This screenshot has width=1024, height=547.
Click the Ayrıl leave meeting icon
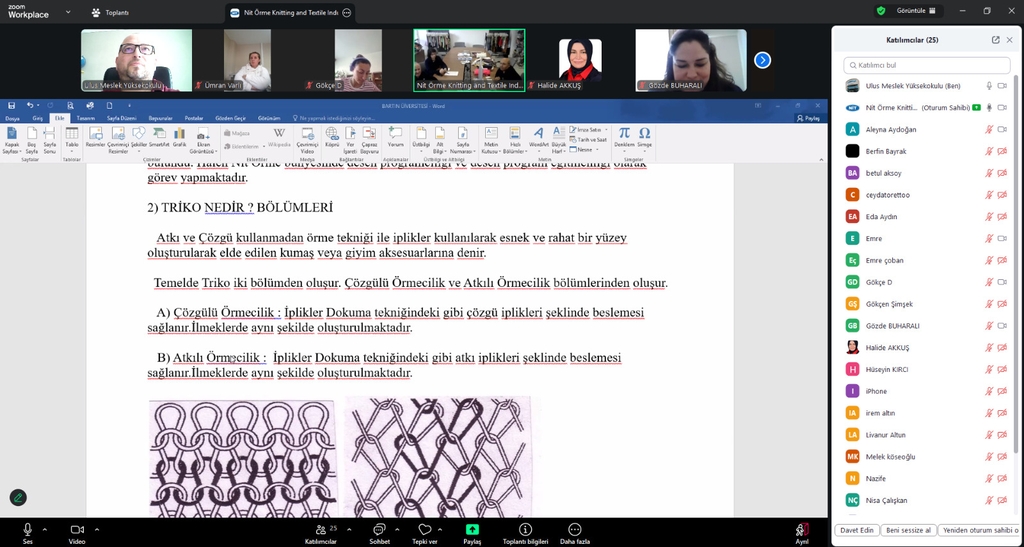tap(801, 529)
